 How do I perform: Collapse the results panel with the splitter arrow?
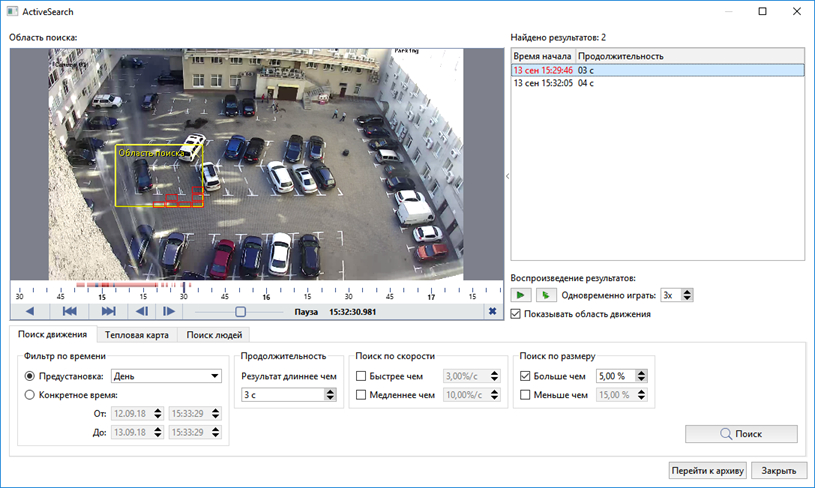[x=506, y=176]
